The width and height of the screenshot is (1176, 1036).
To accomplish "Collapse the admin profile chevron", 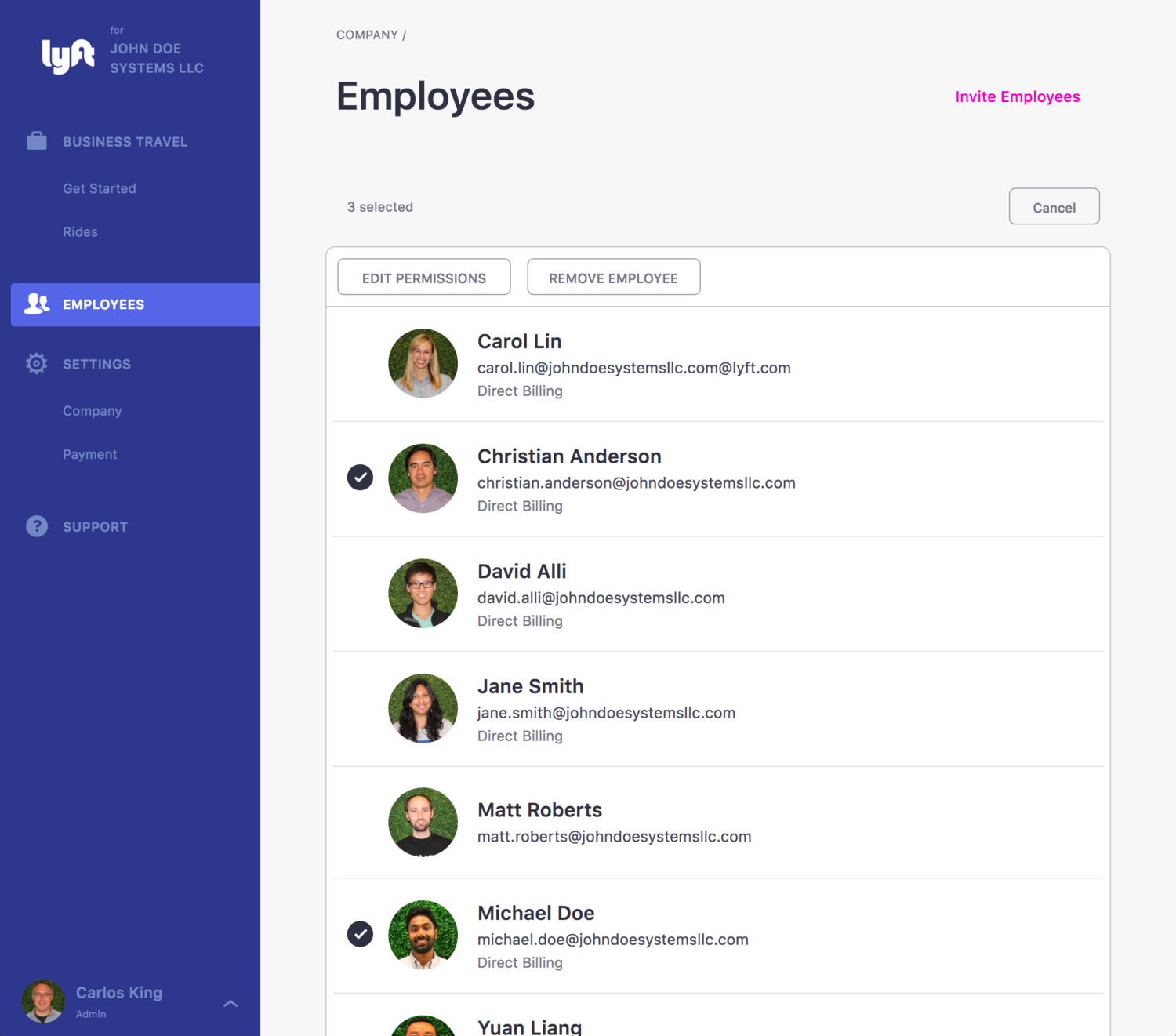I will point(230,1003).
